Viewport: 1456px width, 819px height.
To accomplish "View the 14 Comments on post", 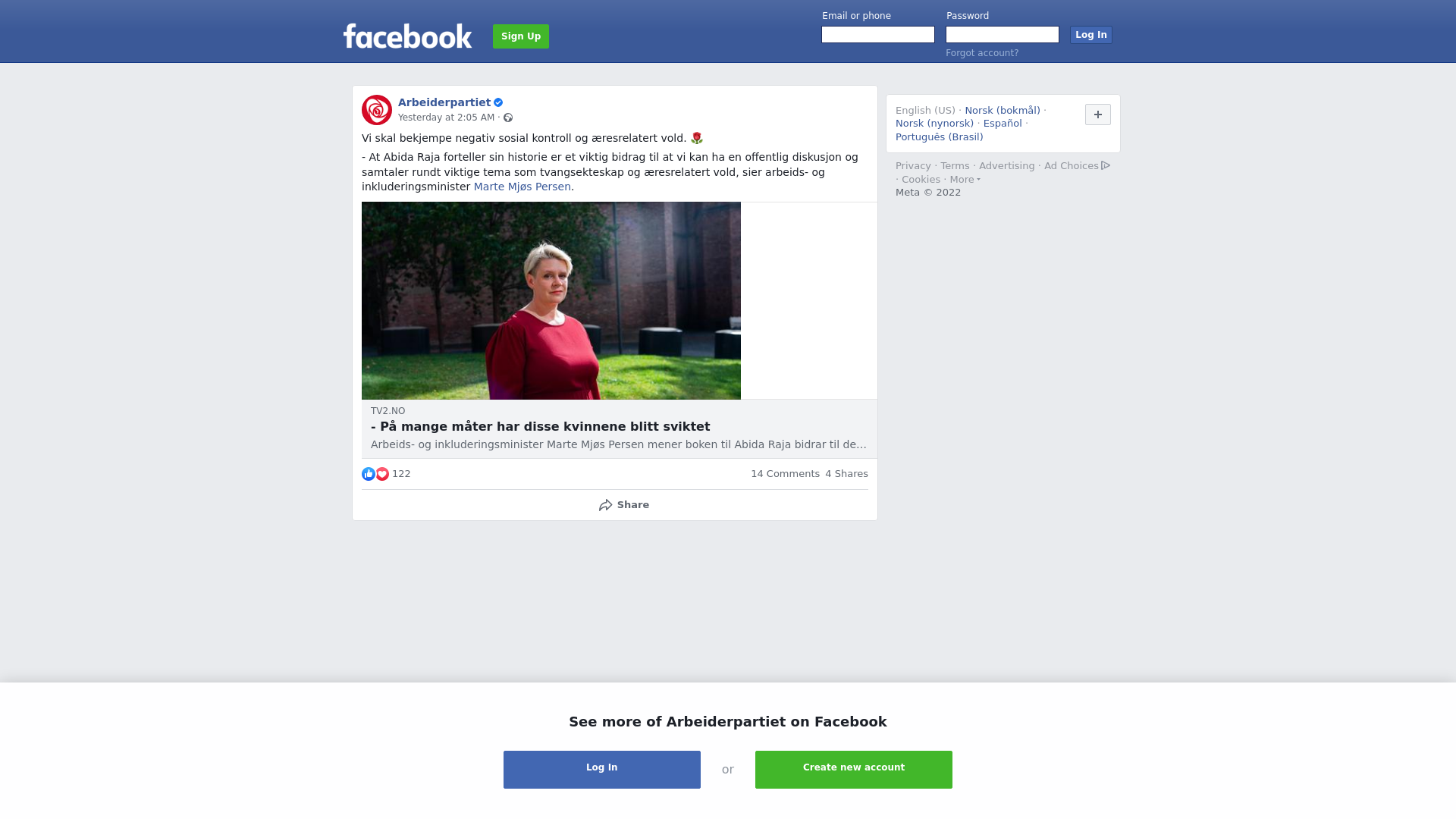I will click(785, 474).
